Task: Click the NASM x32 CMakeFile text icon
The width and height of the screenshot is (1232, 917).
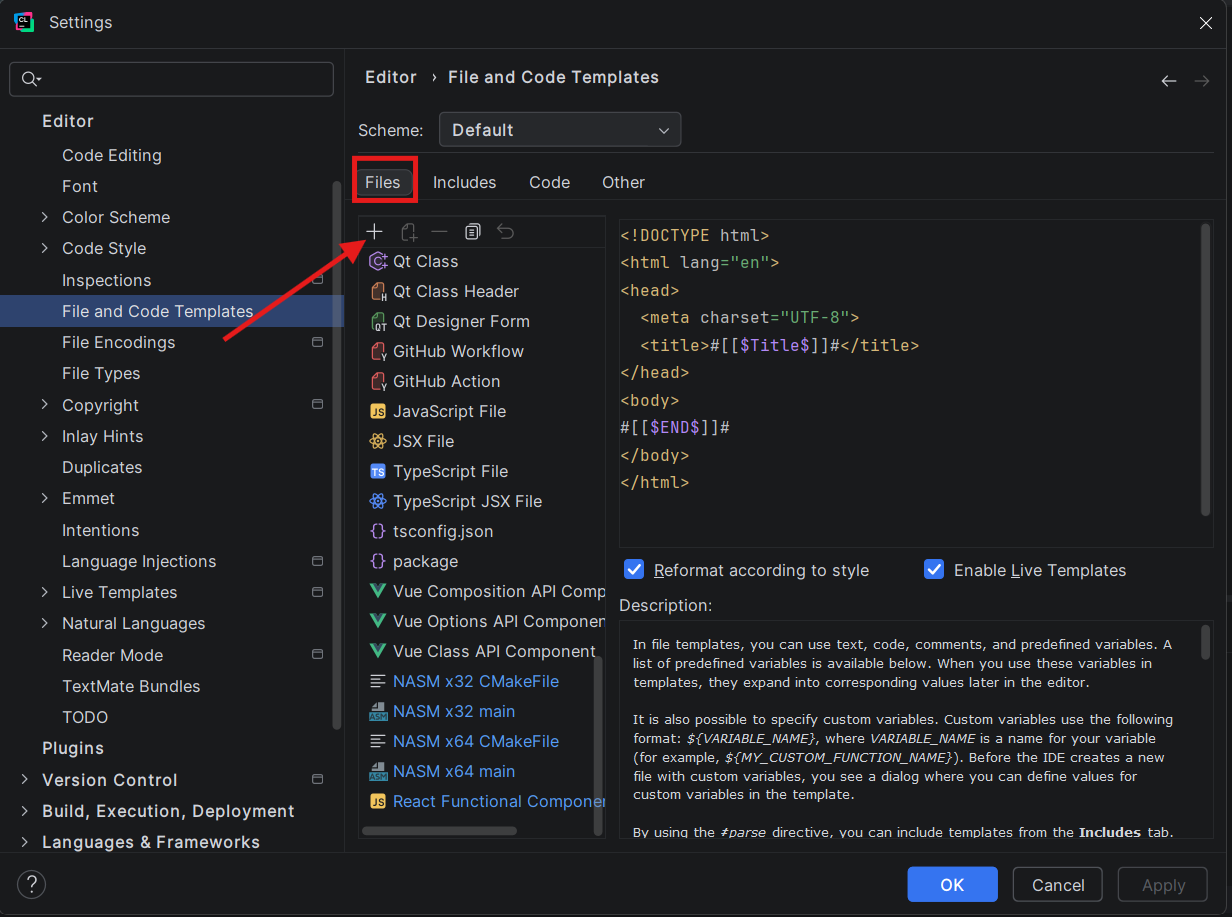Action: [x=378, y=681]
